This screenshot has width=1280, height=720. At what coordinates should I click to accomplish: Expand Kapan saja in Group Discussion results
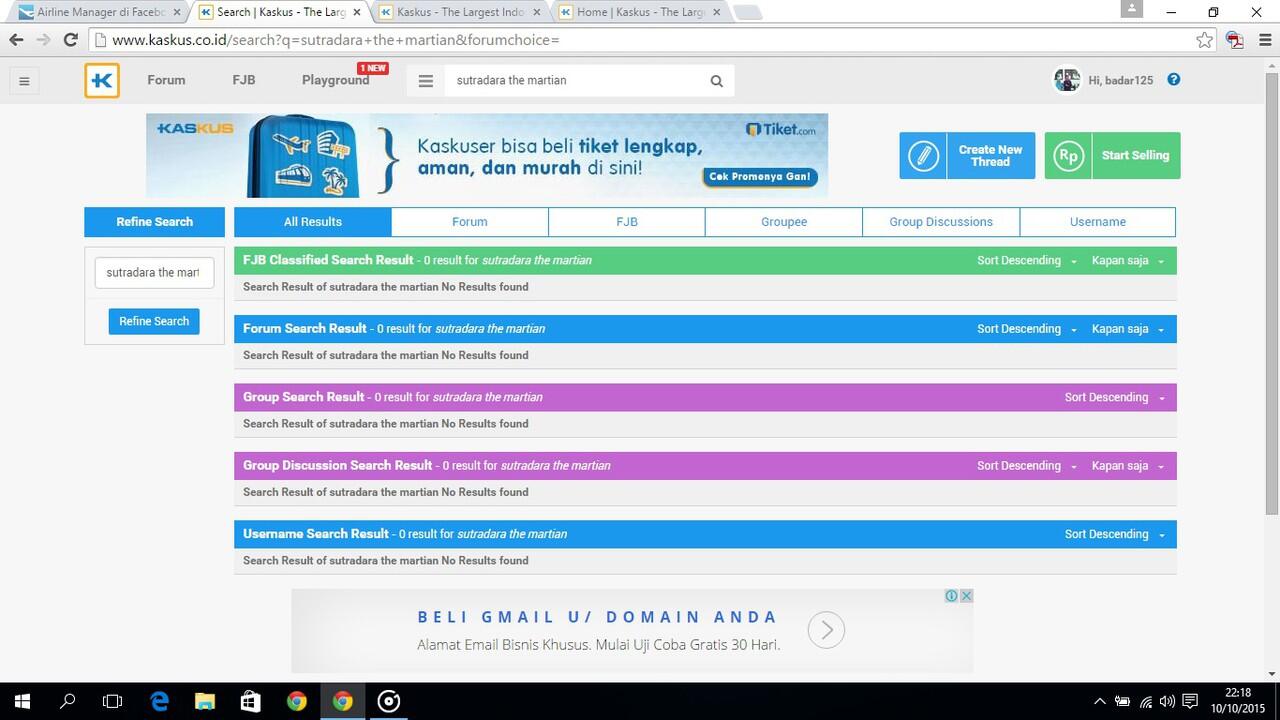pyautogui.click(x=1128, y=466)
